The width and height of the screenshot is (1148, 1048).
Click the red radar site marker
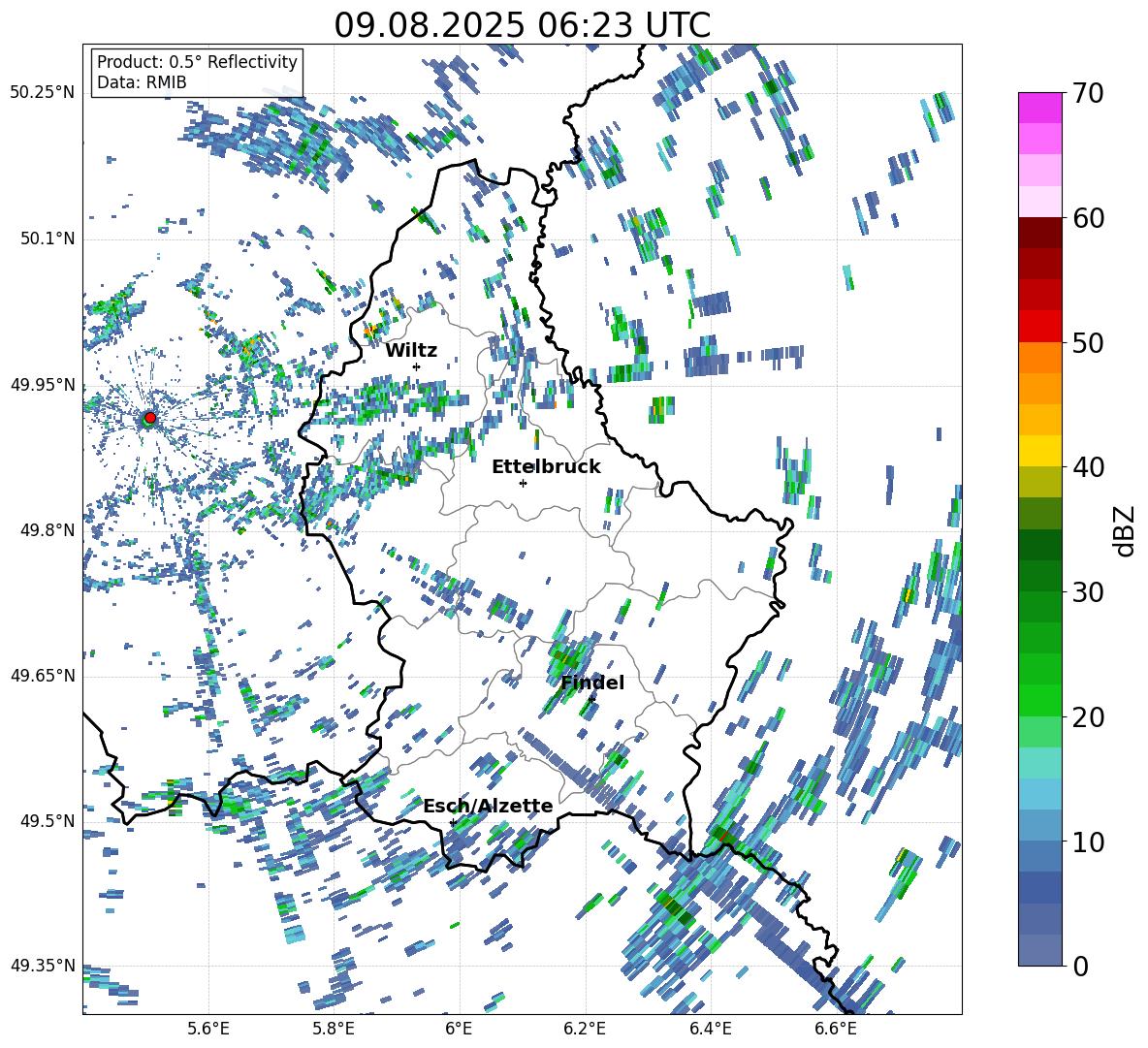pyautogui.click(x=149, y=418)
